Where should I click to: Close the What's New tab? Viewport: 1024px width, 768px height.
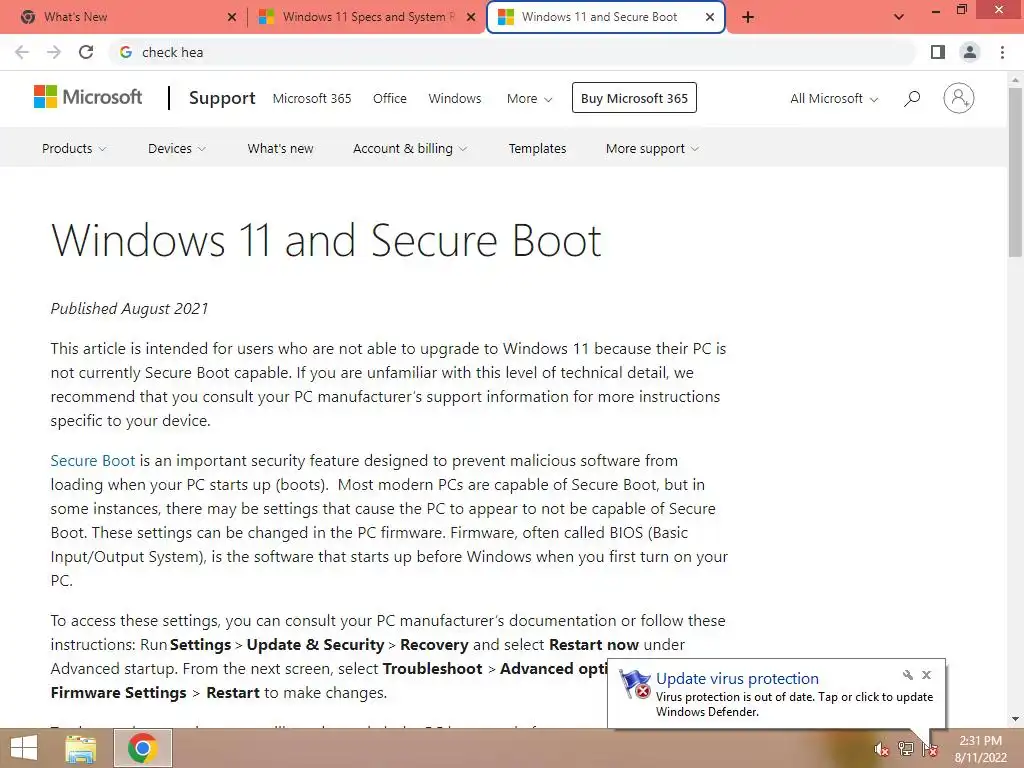click(x=231, y=17)
